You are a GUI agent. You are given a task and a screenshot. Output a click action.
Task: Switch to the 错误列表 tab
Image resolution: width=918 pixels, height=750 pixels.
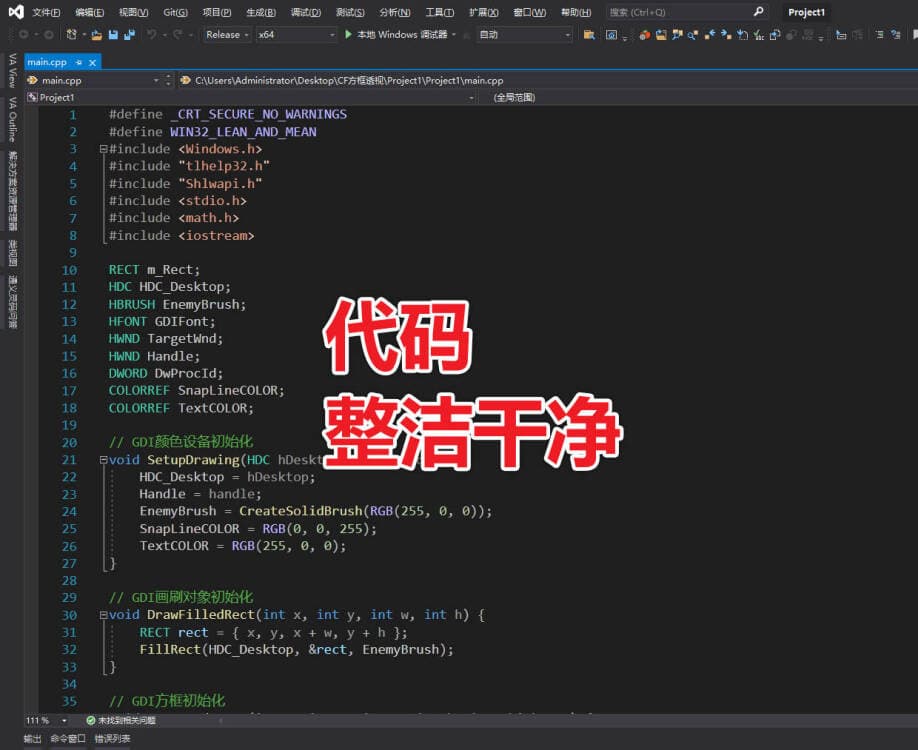point(112,739)
